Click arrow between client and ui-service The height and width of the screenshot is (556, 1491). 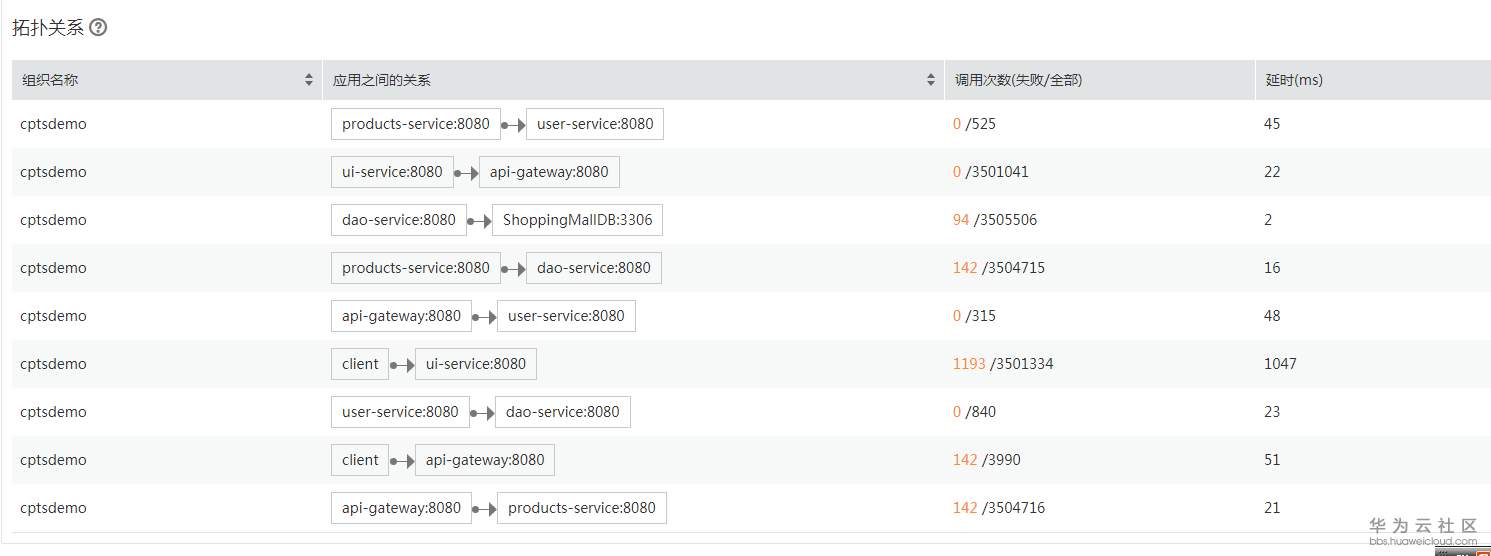click(402, 365)
